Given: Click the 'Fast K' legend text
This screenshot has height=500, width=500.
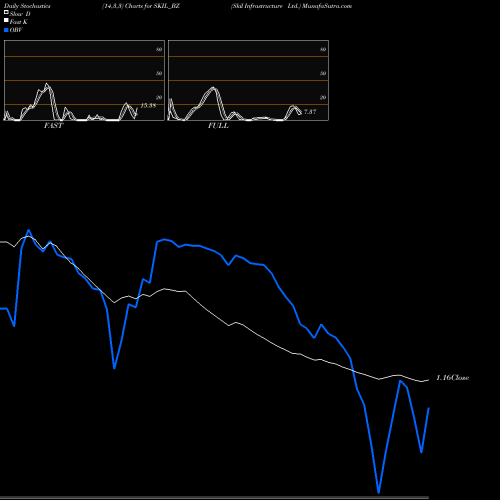Looking at the screenshot, I should 19,22.
